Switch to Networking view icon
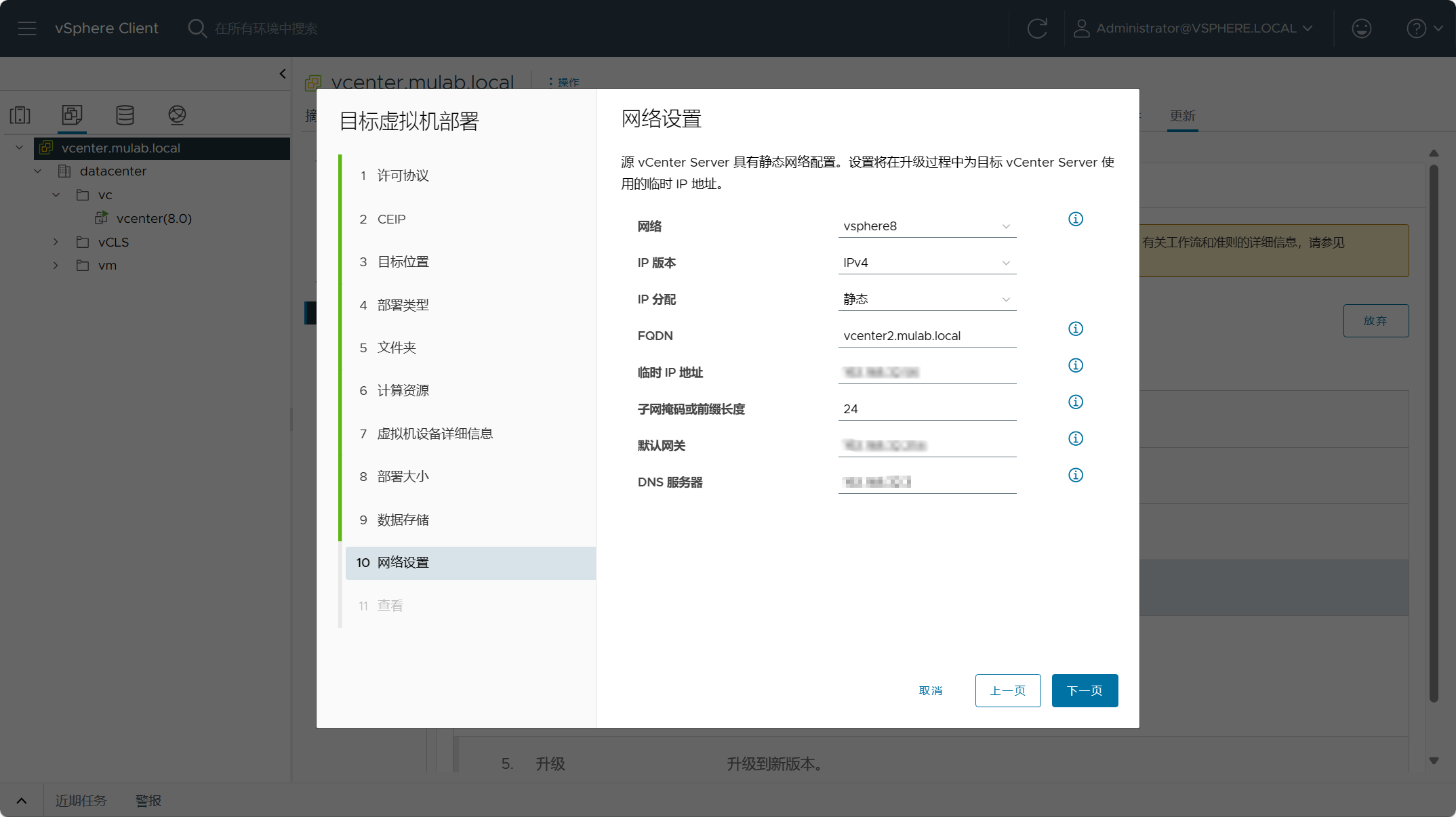 click(177, 114)
